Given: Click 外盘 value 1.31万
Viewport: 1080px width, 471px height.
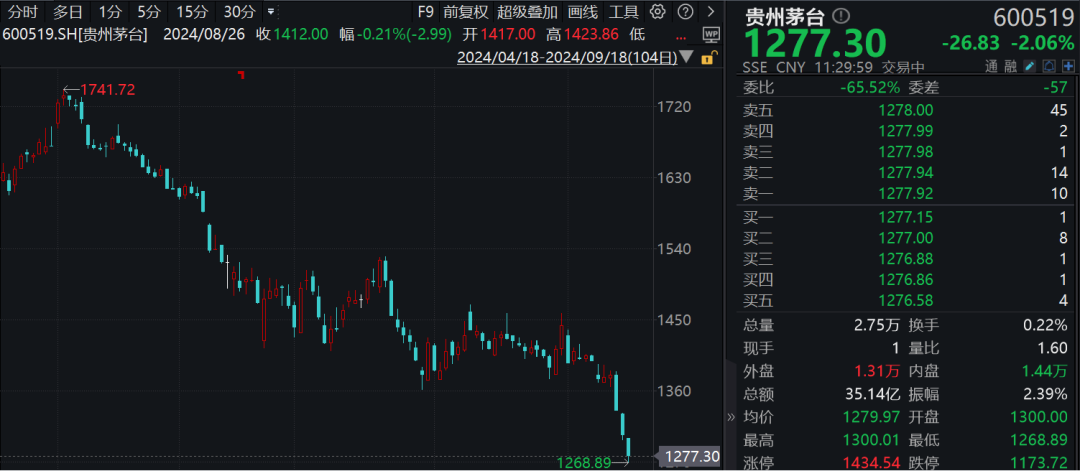Looking at the screenshot, I should click(x=877, y=371).
